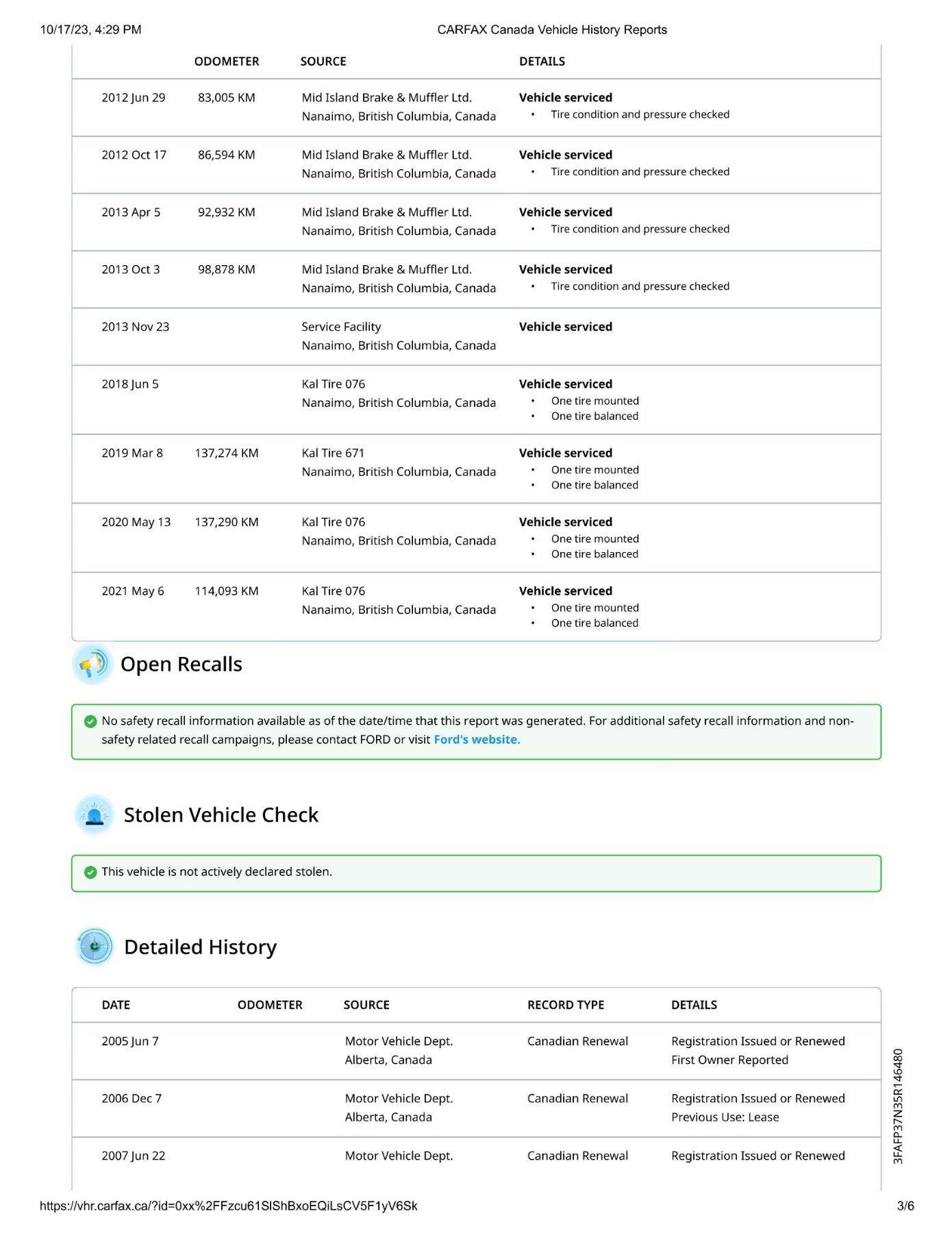Screen dimensions: 952x1233
Task: Click the Stolen Vehicle Check siren icon
Action: tap(95, 814)
